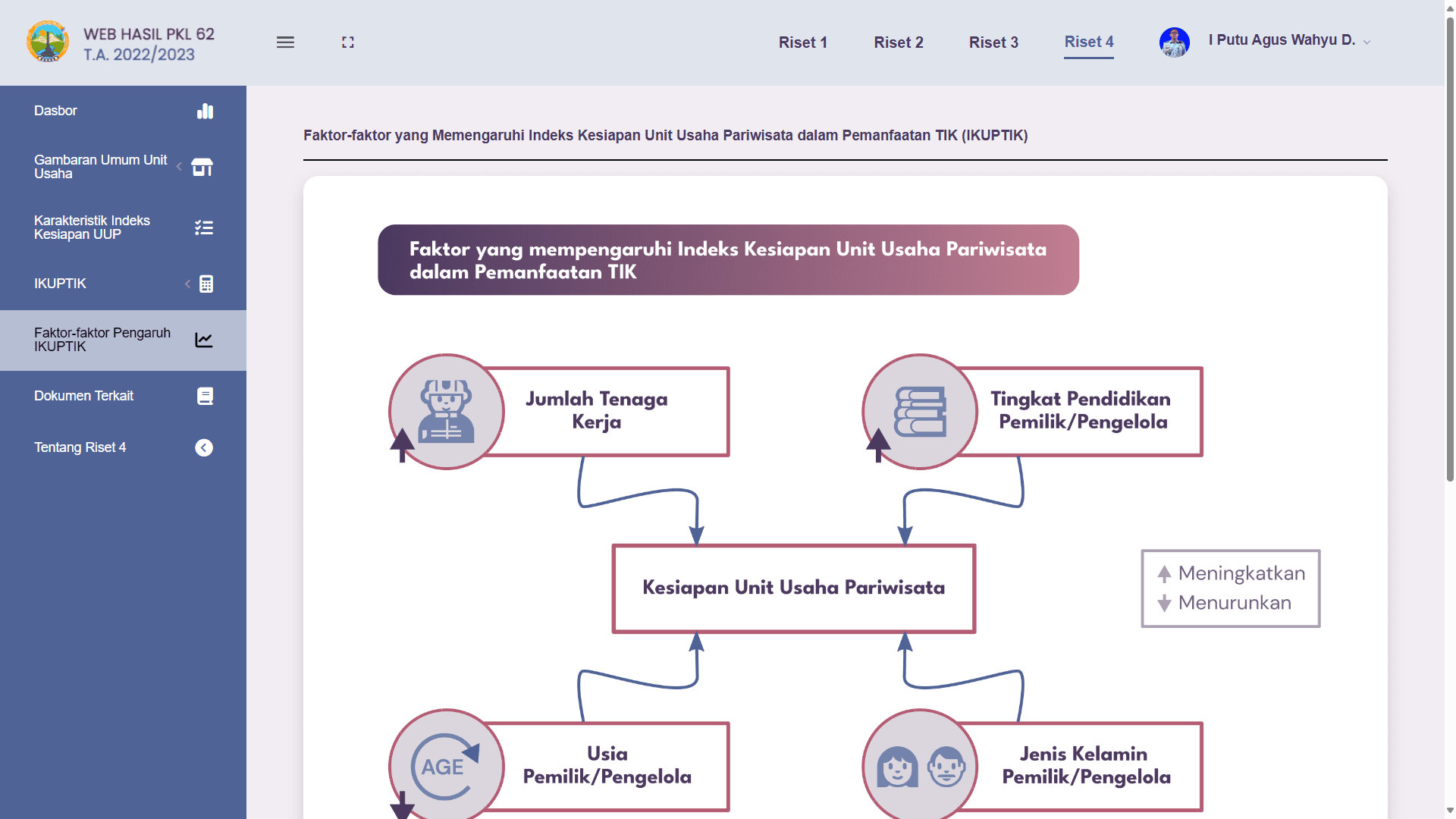1456x819 pixels.
Task: Toggle the hamburger sidebar menu
Action: pos(285,42)
